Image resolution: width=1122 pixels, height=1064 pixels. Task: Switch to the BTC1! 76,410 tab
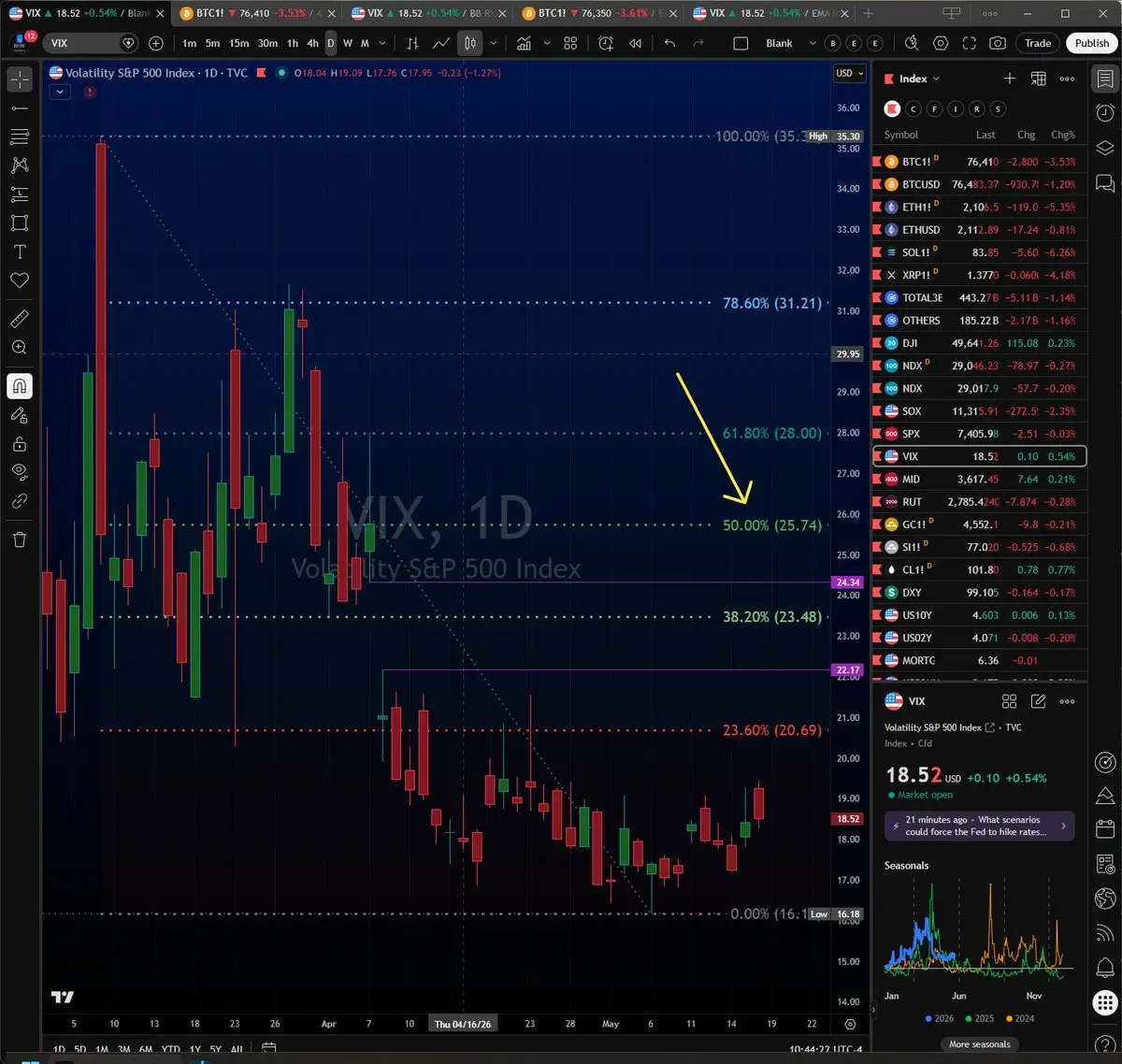coord(256,13)
